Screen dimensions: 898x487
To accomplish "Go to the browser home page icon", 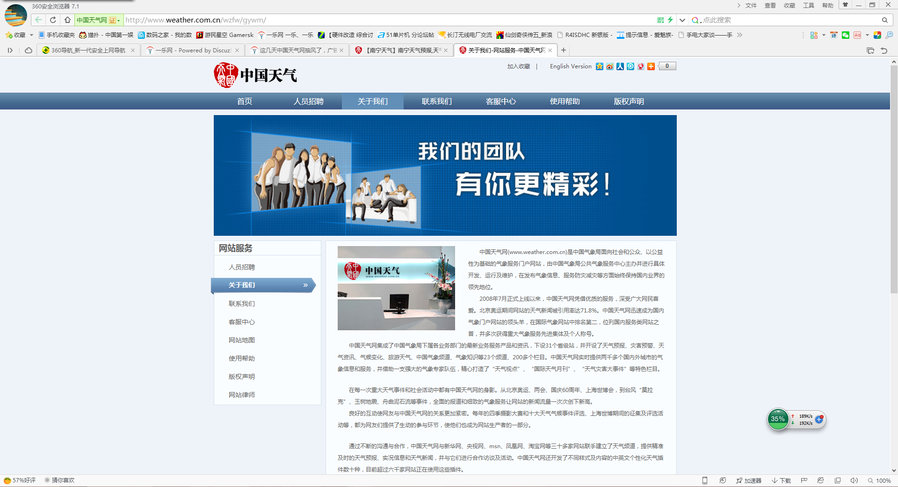I will (x=67, y=20).
